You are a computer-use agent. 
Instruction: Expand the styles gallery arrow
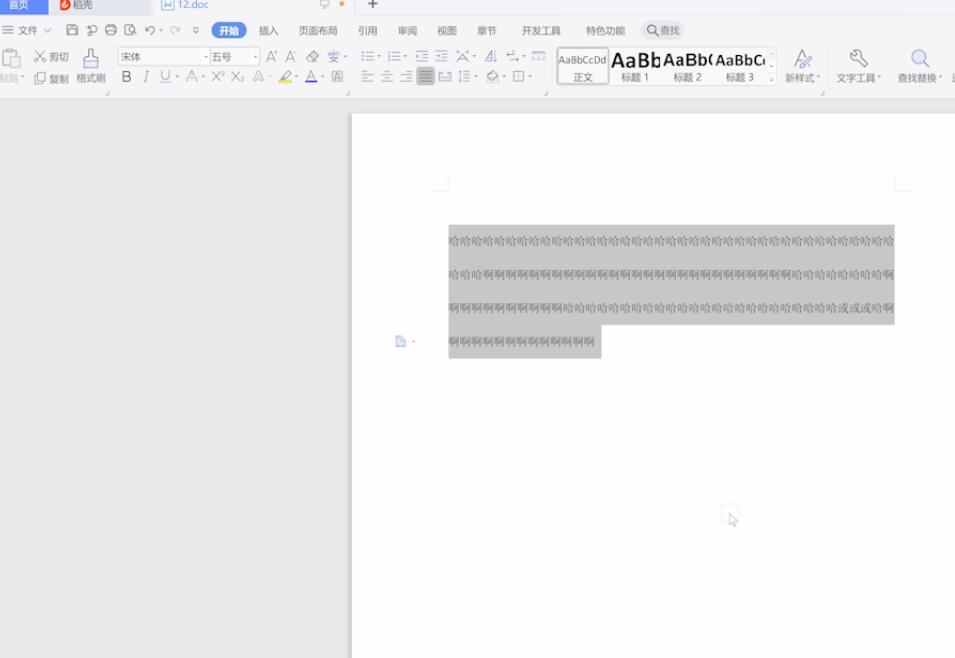[x=771, y=78]
